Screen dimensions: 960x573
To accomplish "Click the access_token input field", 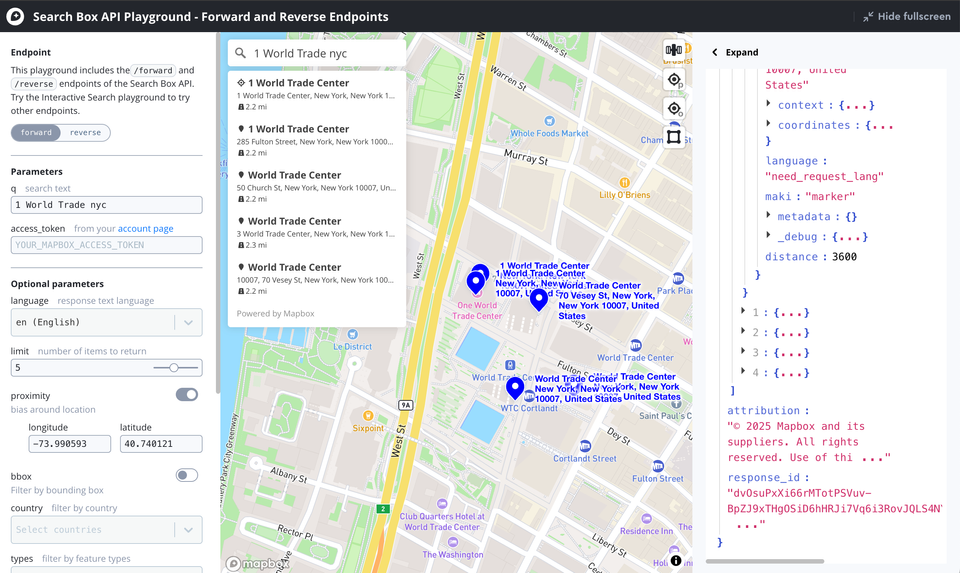I will [106, 245].
